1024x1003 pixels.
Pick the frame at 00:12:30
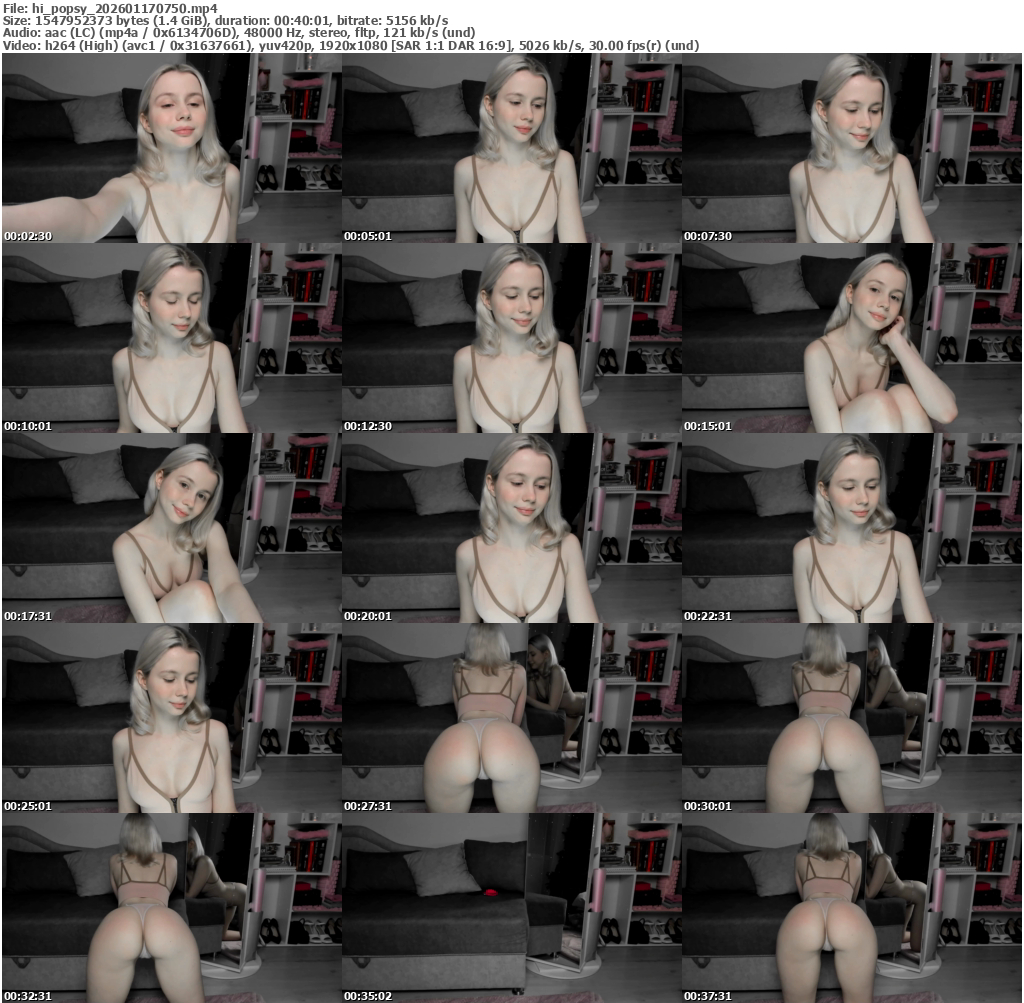(512, 338)
